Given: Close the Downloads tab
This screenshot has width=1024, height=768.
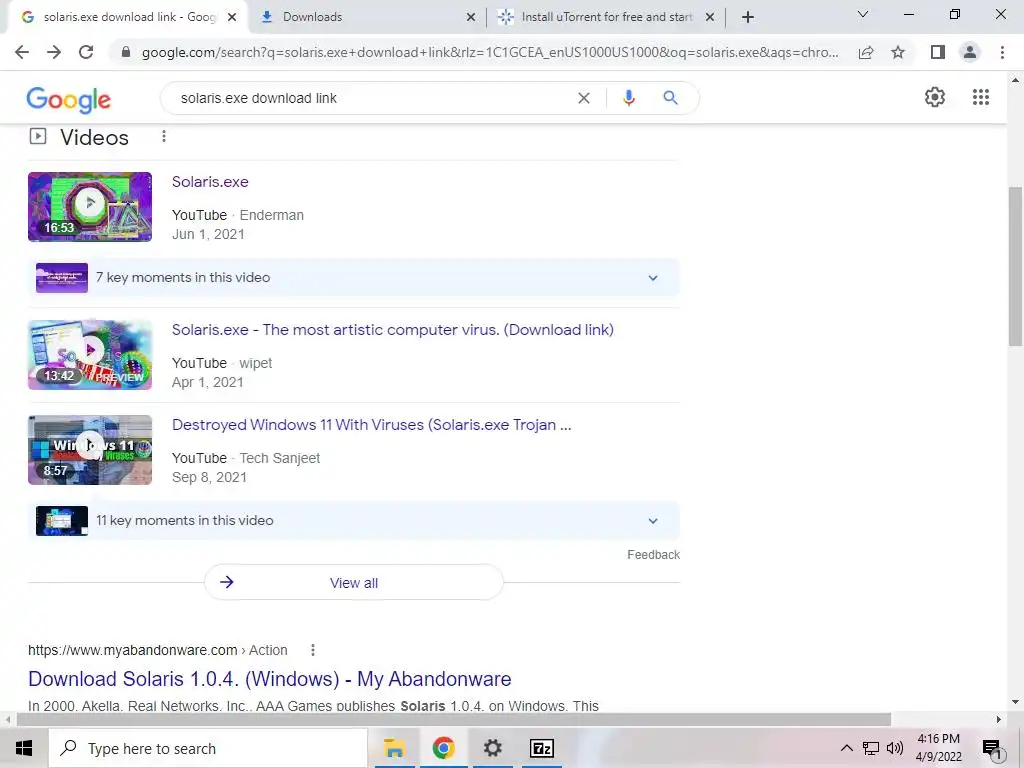Looking at the screenshot, I should pos(471,17).
